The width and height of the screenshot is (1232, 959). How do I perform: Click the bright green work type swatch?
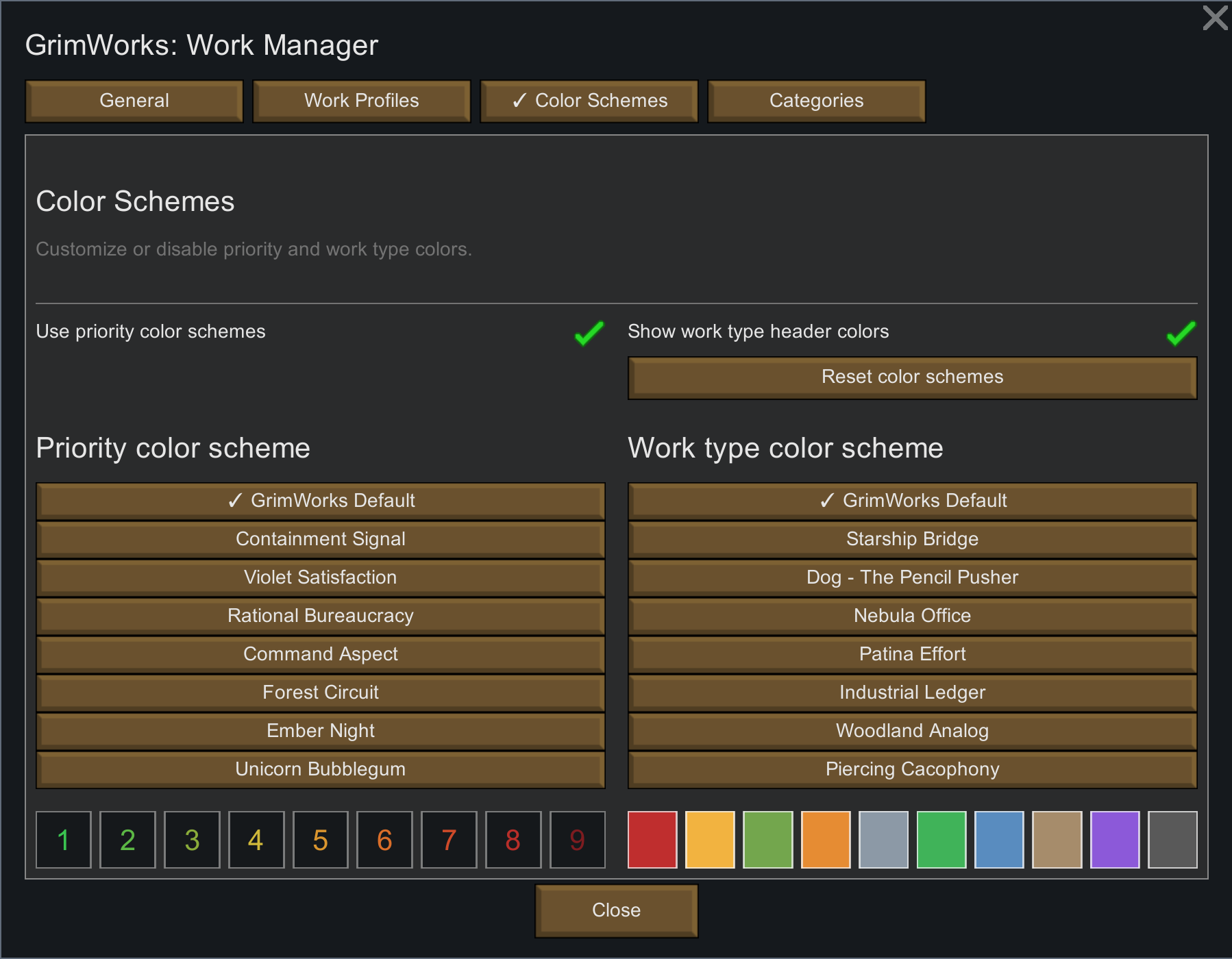[x=941, y=840]
